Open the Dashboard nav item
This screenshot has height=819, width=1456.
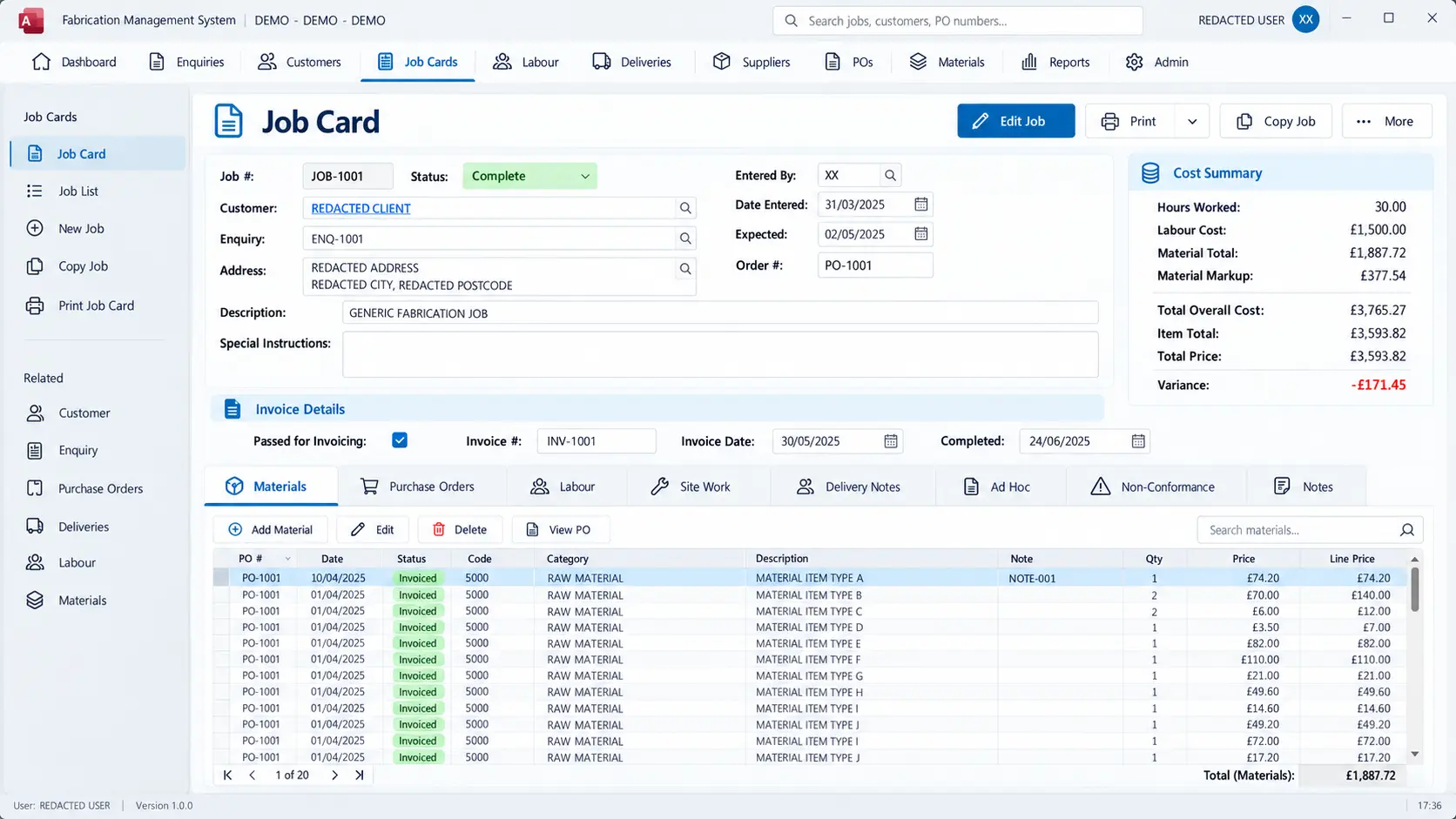74,62
